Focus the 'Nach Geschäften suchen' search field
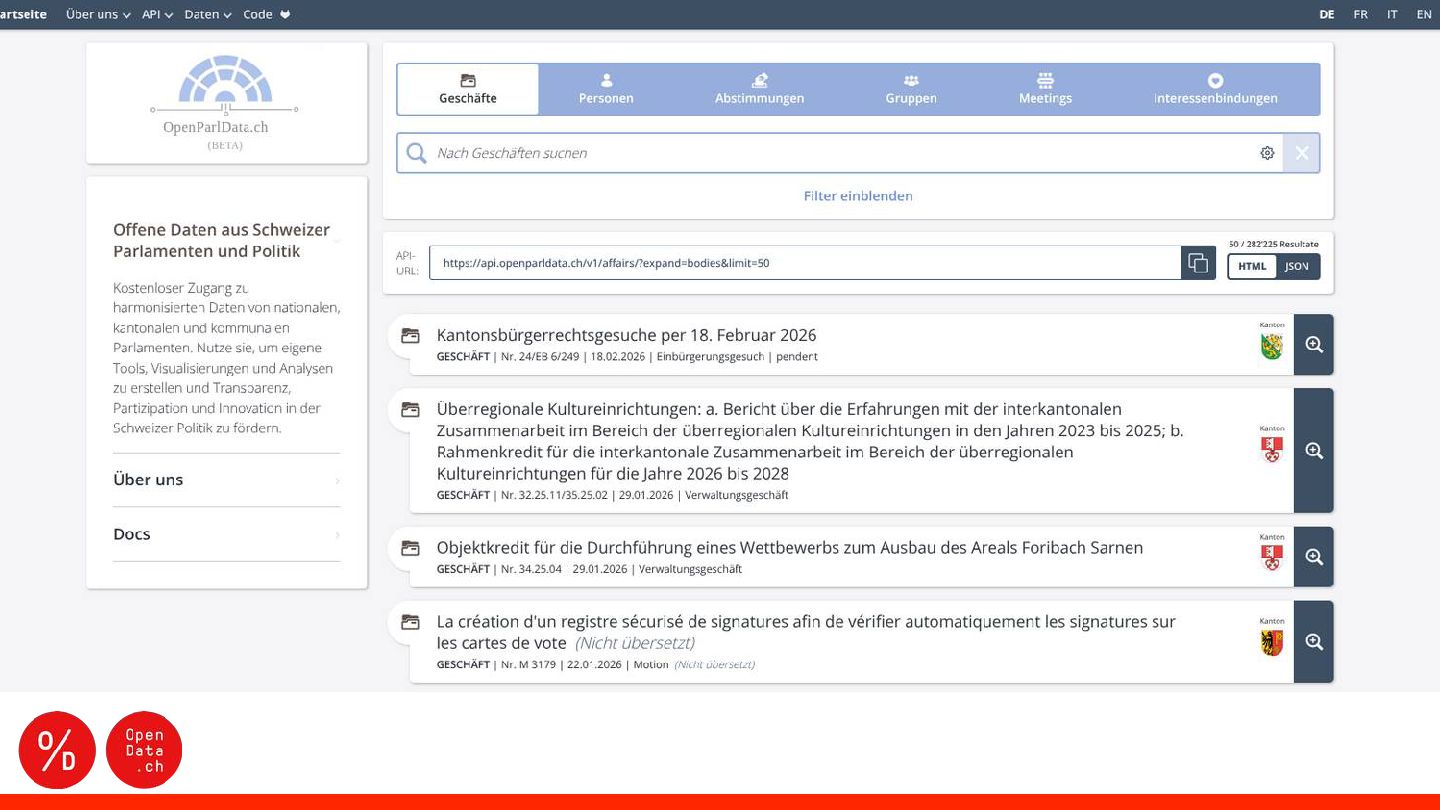This screenshot has width=1440, height=810. click(x=840, y=153)
